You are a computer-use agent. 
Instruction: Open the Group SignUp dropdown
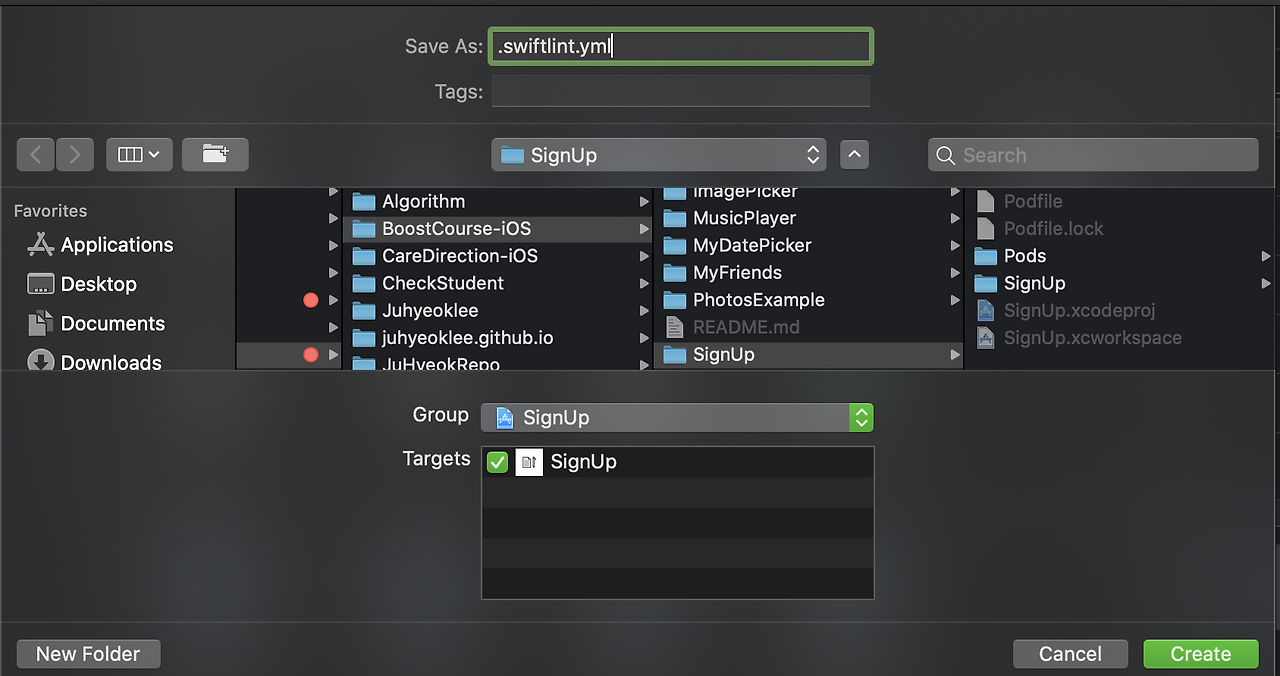[x=677, y=417]
